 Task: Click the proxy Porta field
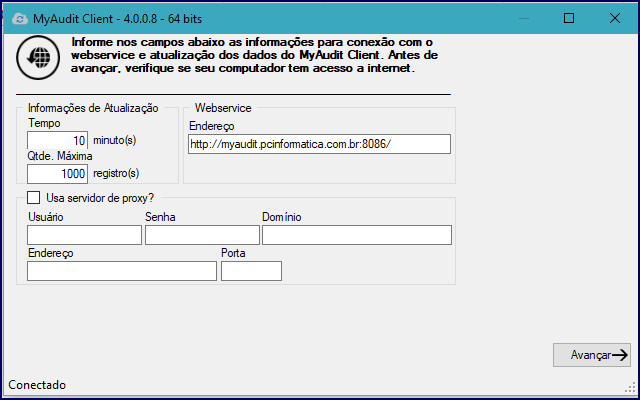251,271
